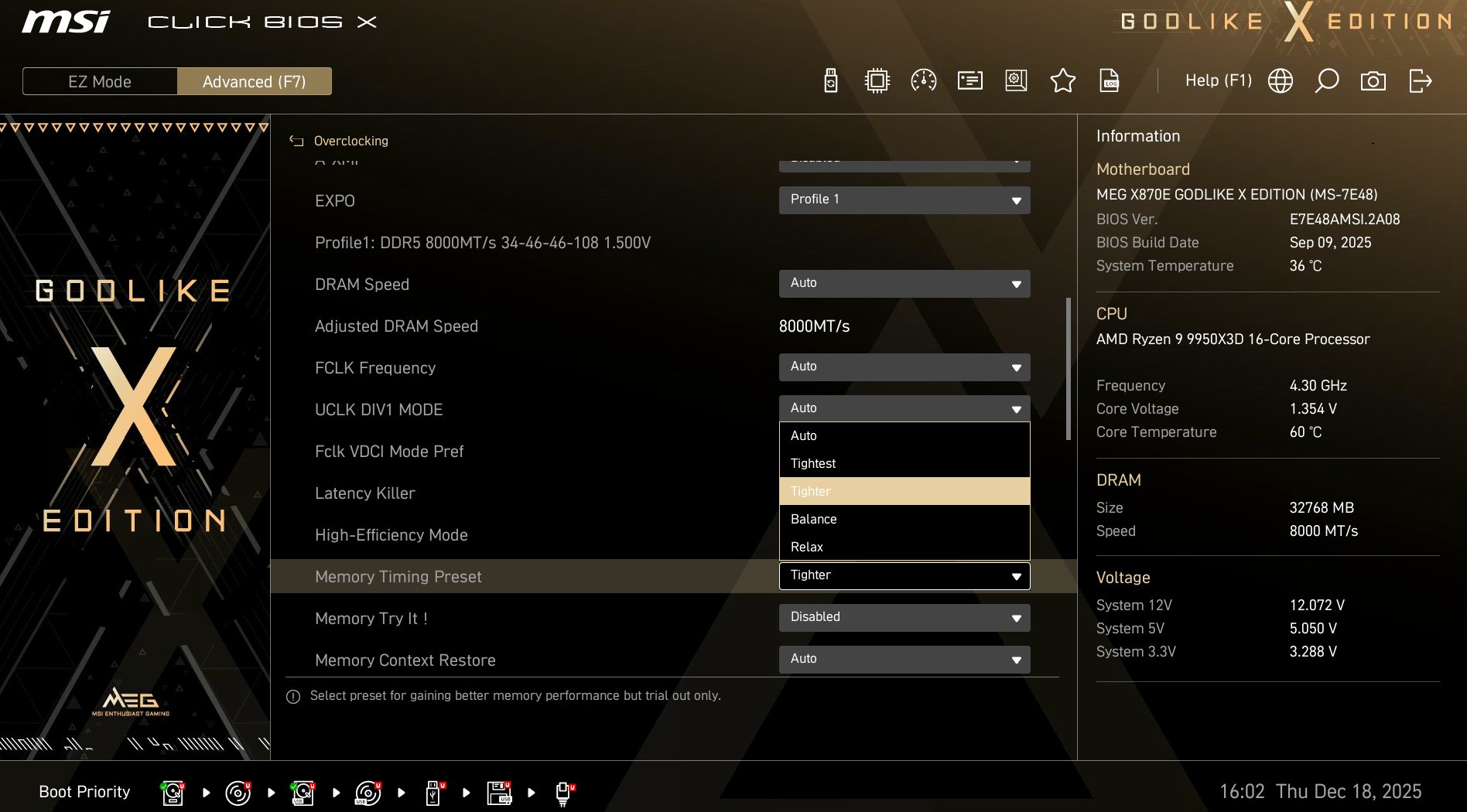Open the EXPO Profile 1 dropdown
The height and width of the screenshot is (812, 1467).
pos(904,200)
